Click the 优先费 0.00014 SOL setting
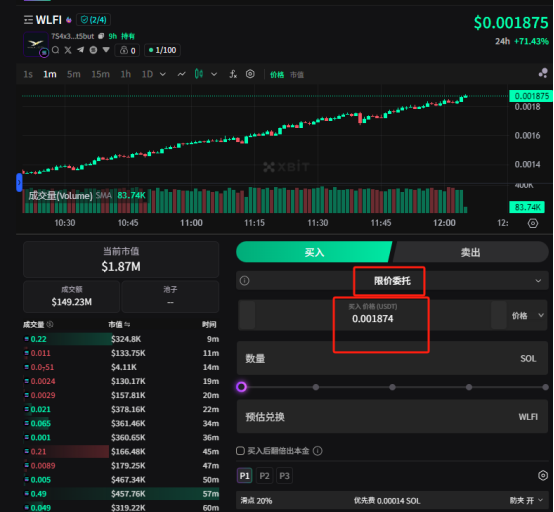The image size is (554, 512). (x=387, y=501)
